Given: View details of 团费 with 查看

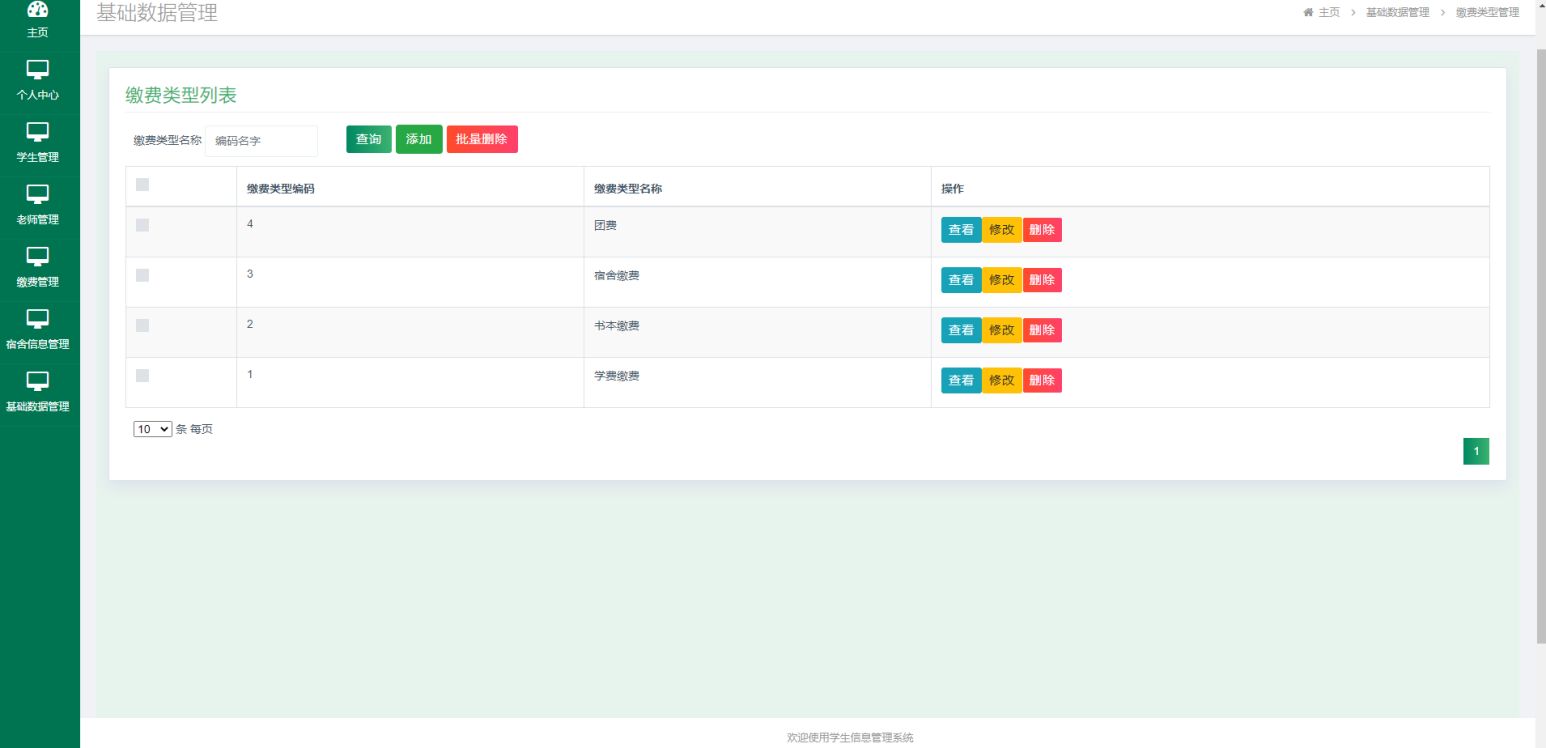Looking at the screenshot, I should pyautogui.click(x=961, y=230).
